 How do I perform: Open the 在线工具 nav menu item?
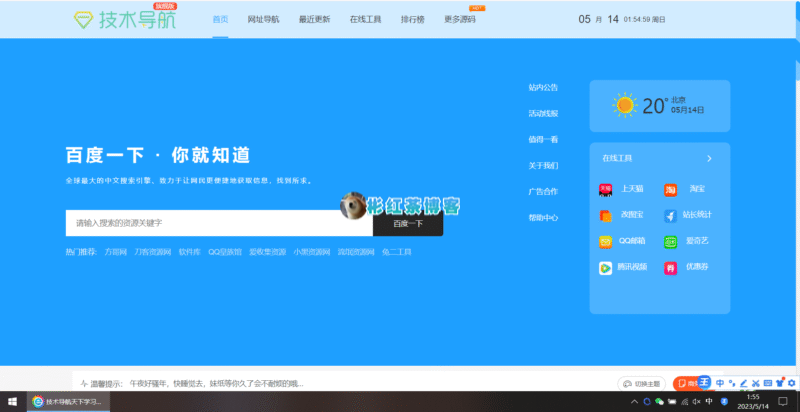coord(365,19)
